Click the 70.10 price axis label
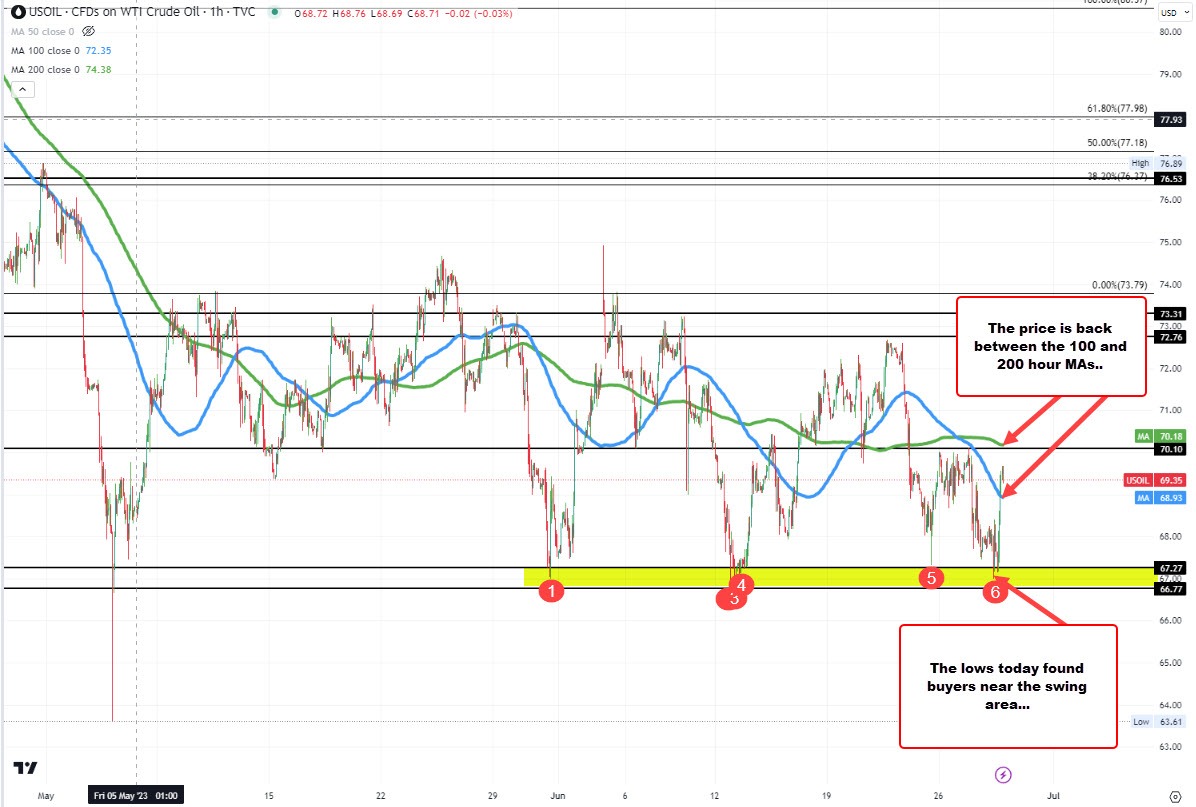Viewport: 1196px width, 807px height. (1170, 449)
